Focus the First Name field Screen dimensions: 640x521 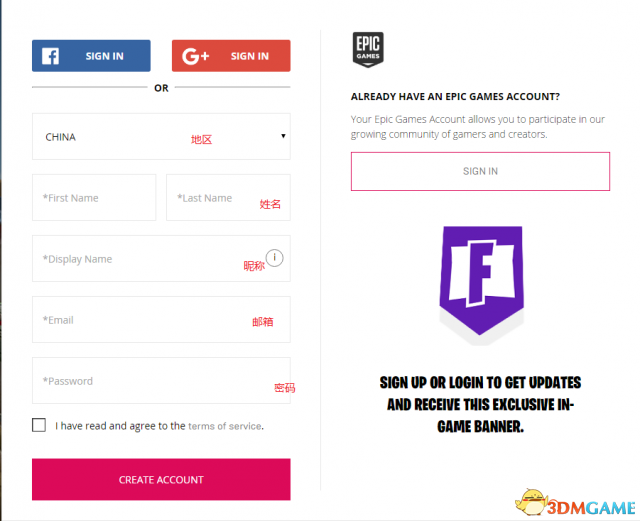(x=94, y=198)
